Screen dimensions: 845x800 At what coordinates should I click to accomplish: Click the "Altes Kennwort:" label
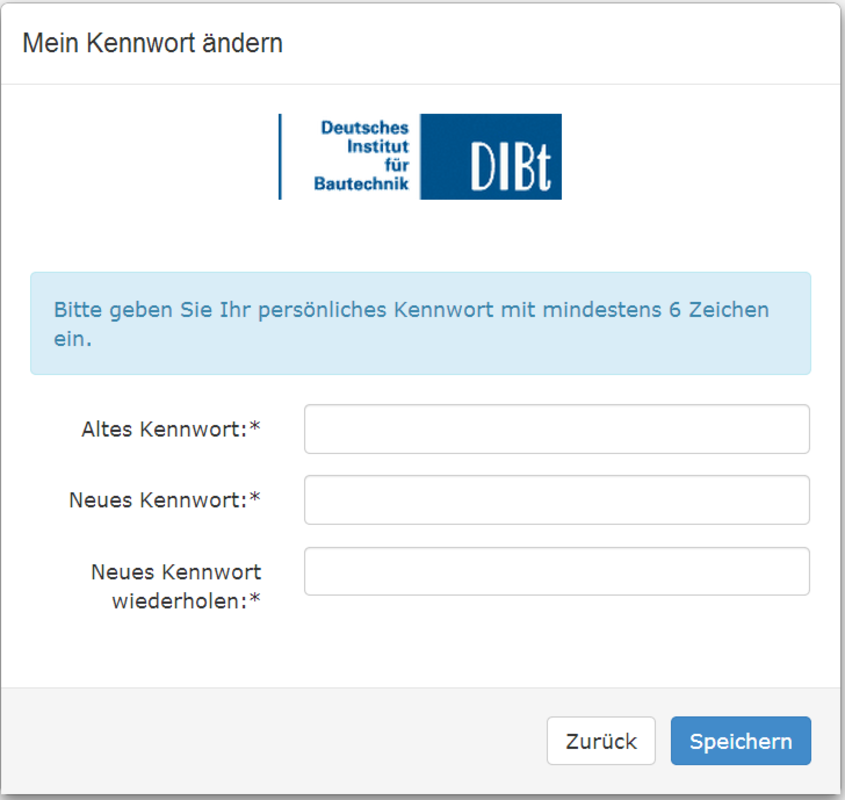pyautogui.click(x=164, y=429)
